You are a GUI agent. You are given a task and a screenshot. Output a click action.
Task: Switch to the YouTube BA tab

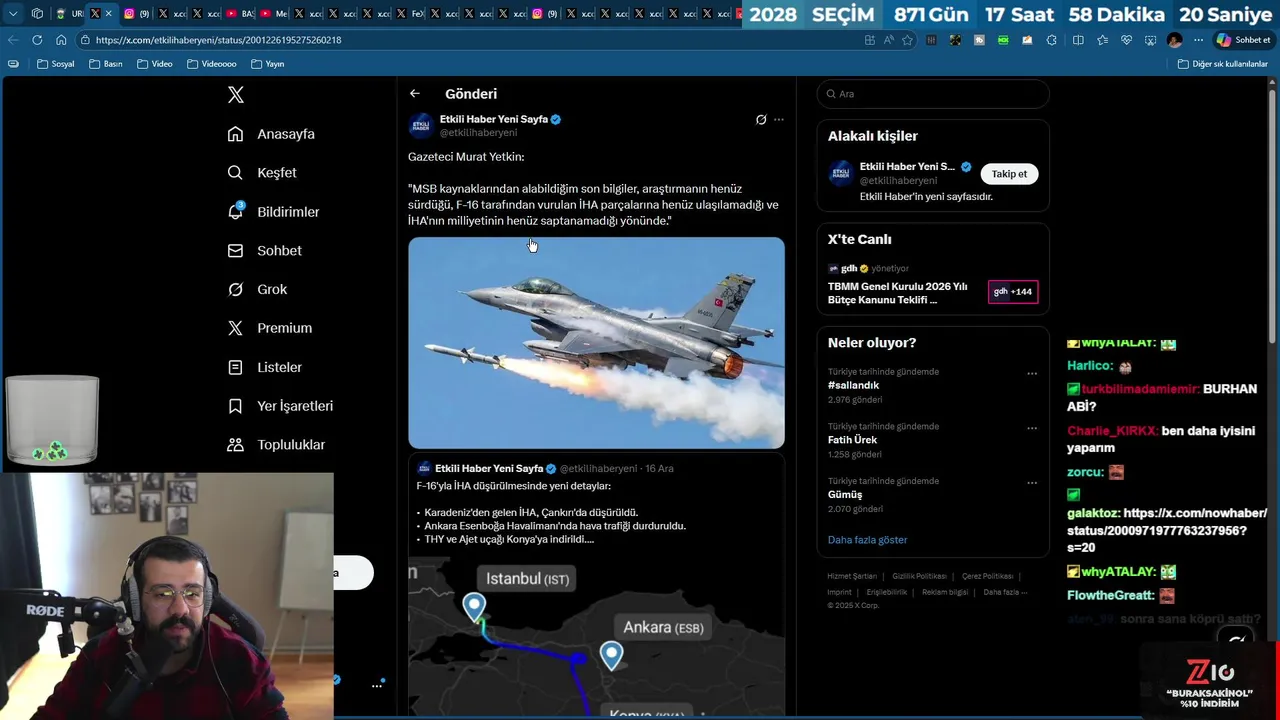[x=239, y=14]
